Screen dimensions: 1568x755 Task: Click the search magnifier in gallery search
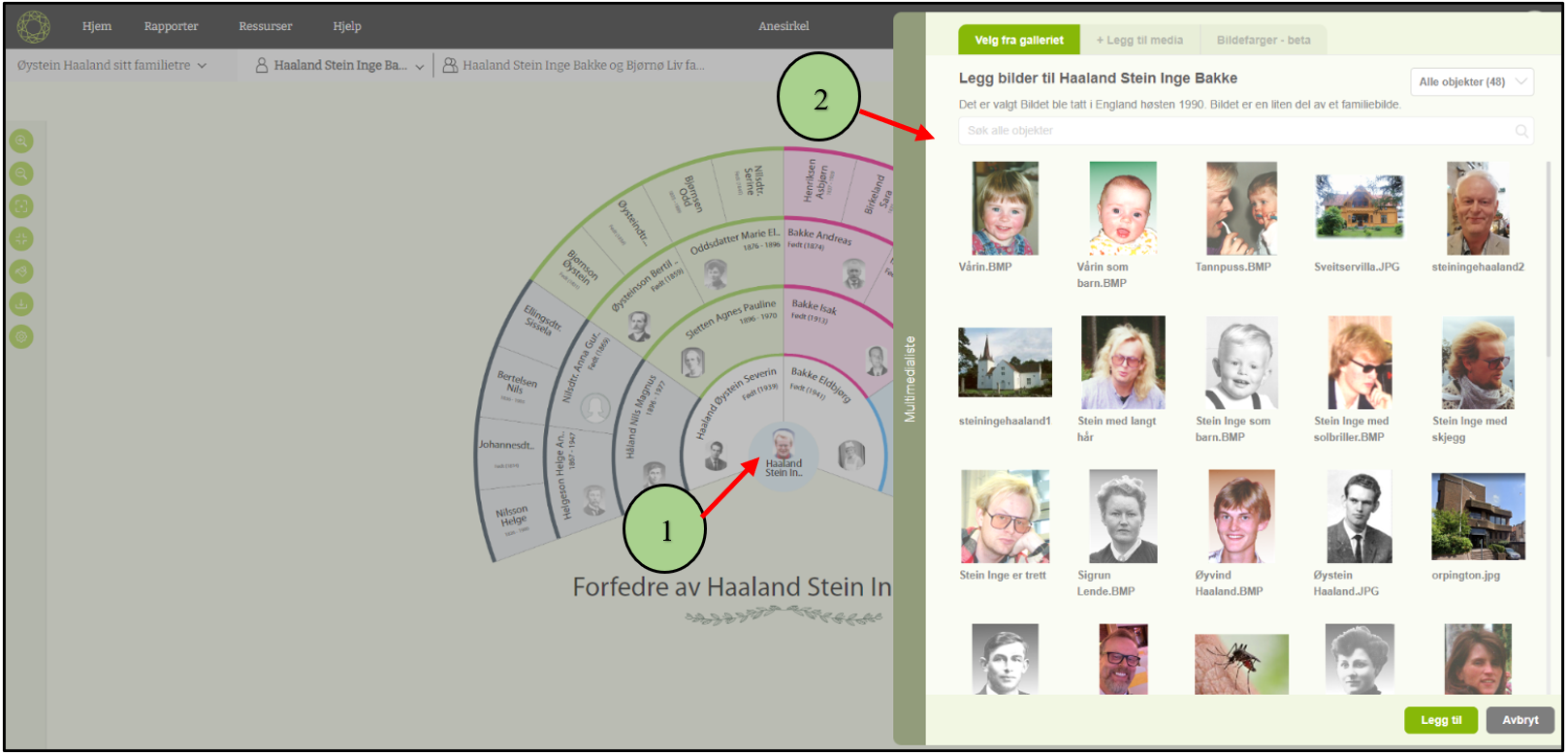coord(1521,131)
